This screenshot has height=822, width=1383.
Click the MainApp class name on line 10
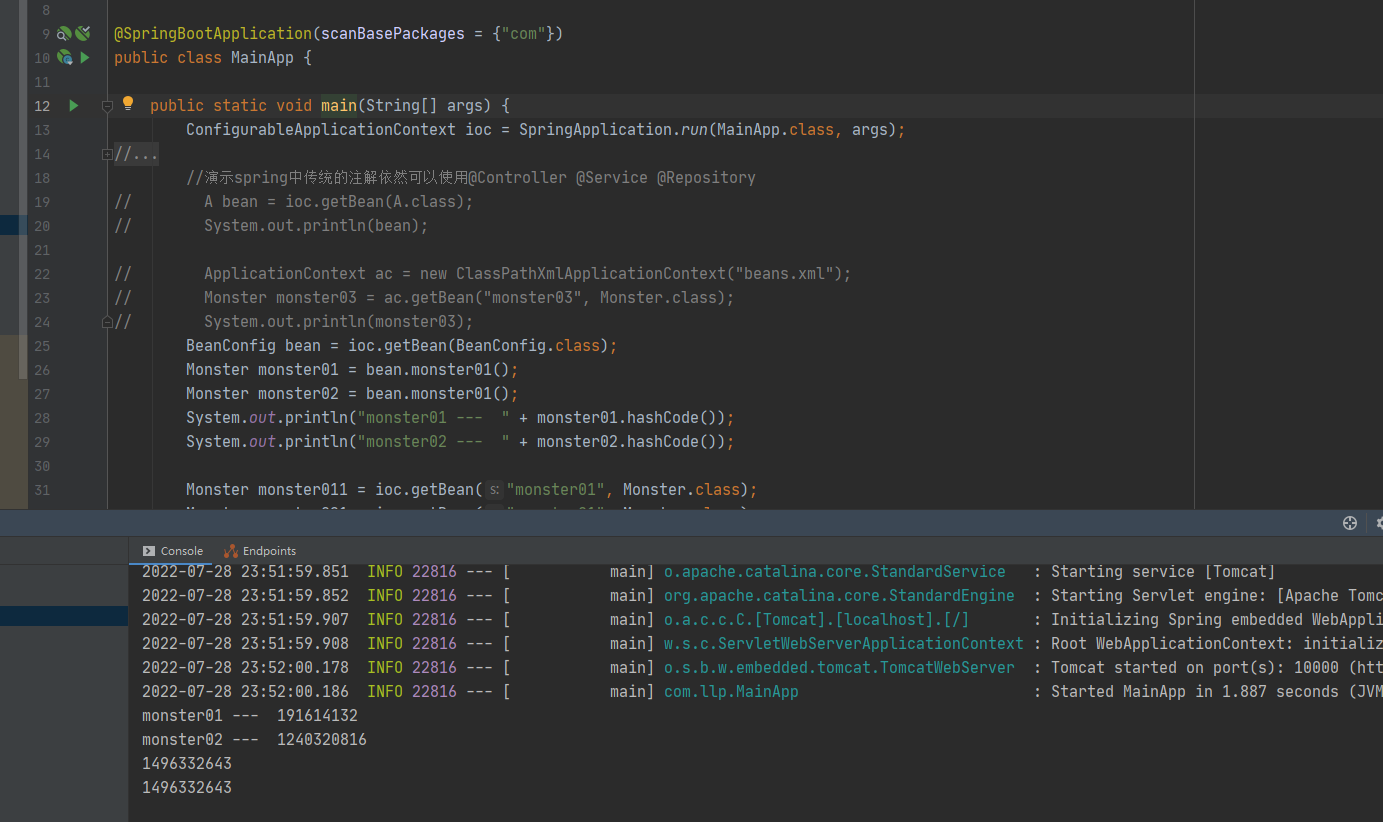click(262, 58)
